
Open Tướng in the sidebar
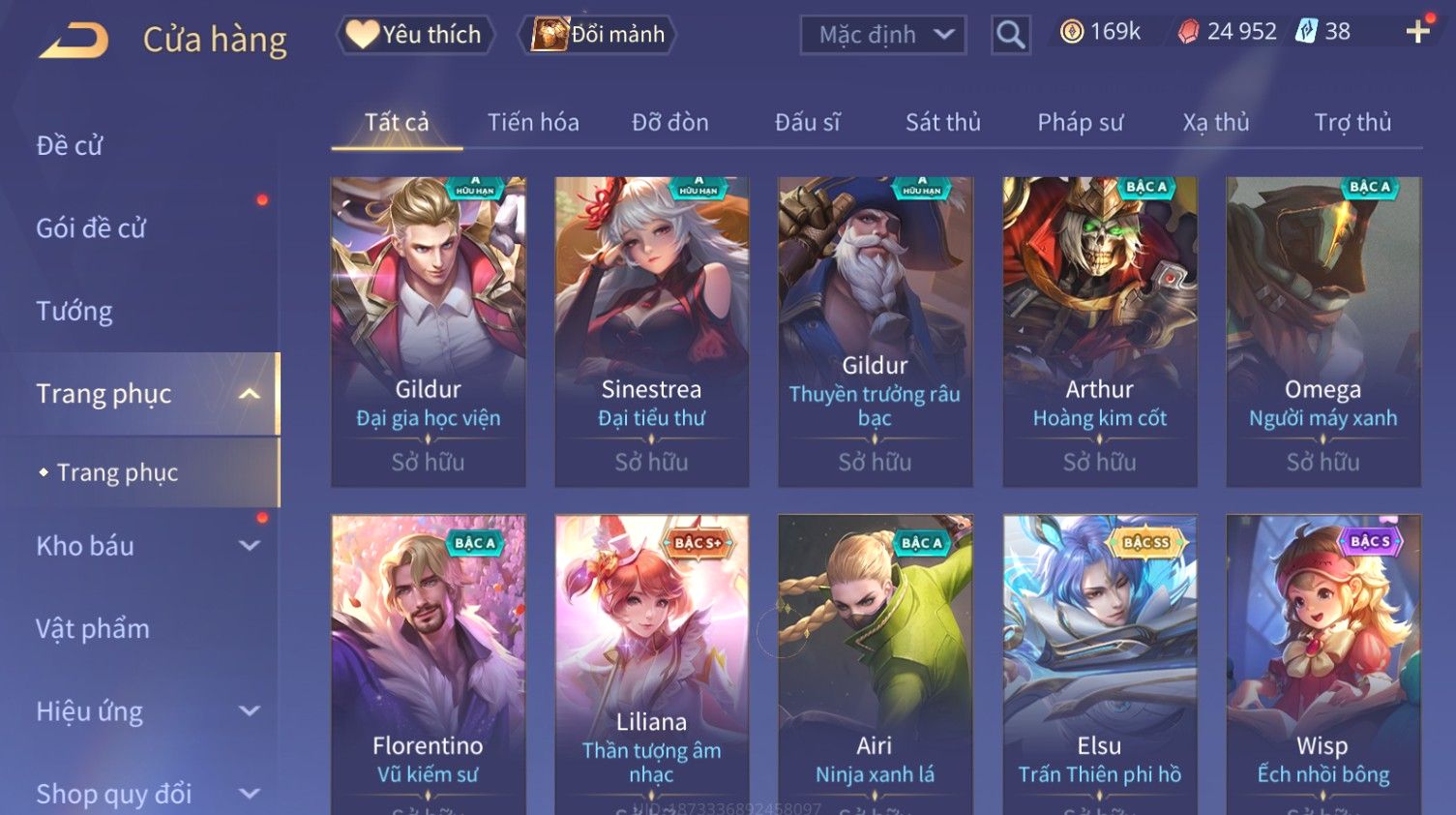pos(74,312)
